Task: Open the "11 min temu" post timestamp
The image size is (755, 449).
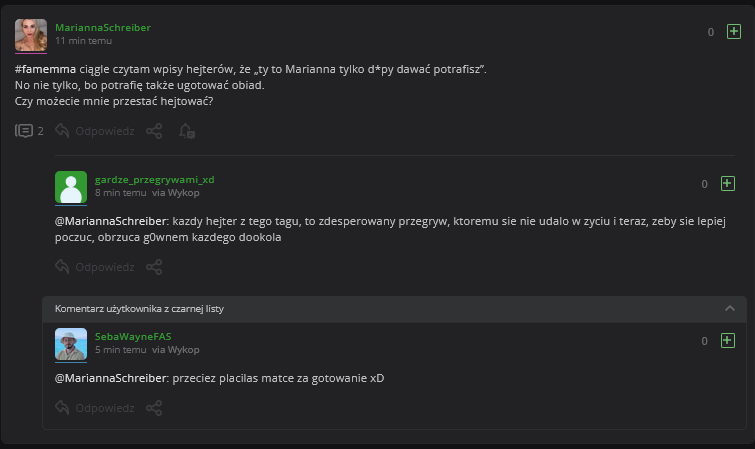Action: coord(84,41)
